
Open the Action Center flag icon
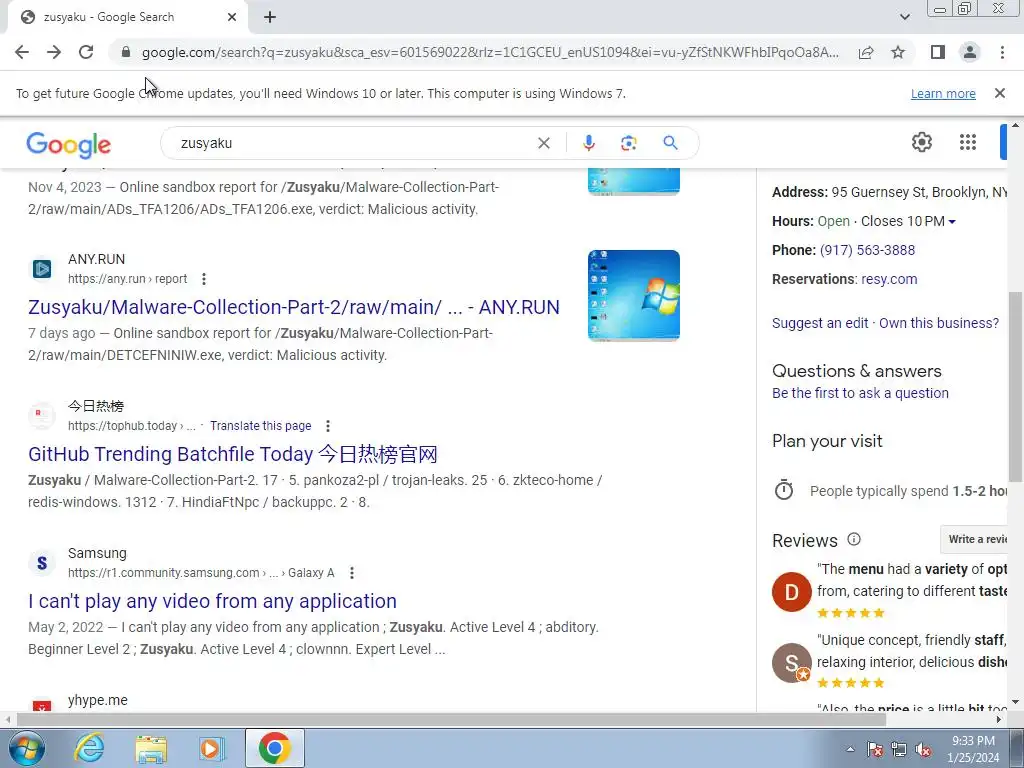coord(874,749)
